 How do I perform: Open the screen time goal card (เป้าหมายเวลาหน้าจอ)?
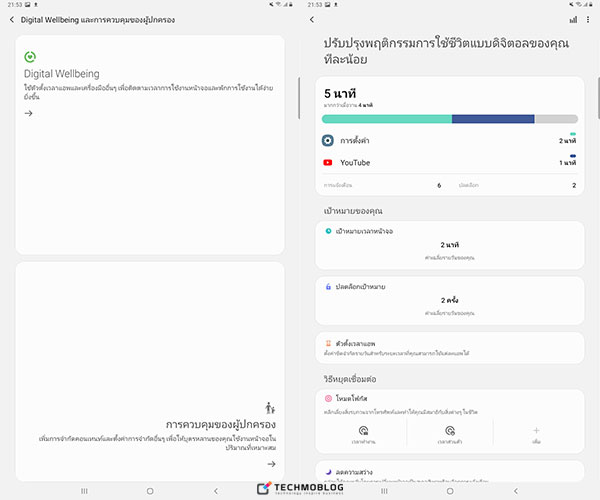pos(449,243)
